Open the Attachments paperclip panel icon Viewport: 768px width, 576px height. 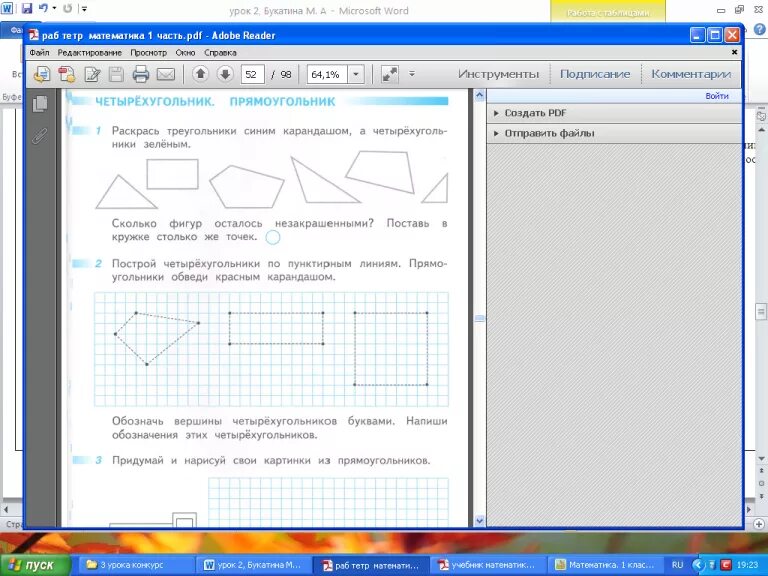click(x=40, y=136)
